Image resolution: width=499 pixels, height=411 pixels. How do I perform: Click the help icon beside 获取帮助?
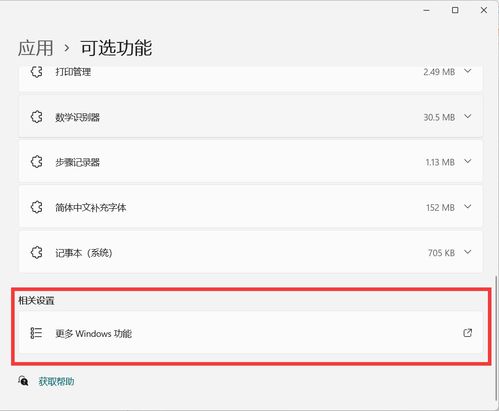pyautogui.click(x=23, y=381)
